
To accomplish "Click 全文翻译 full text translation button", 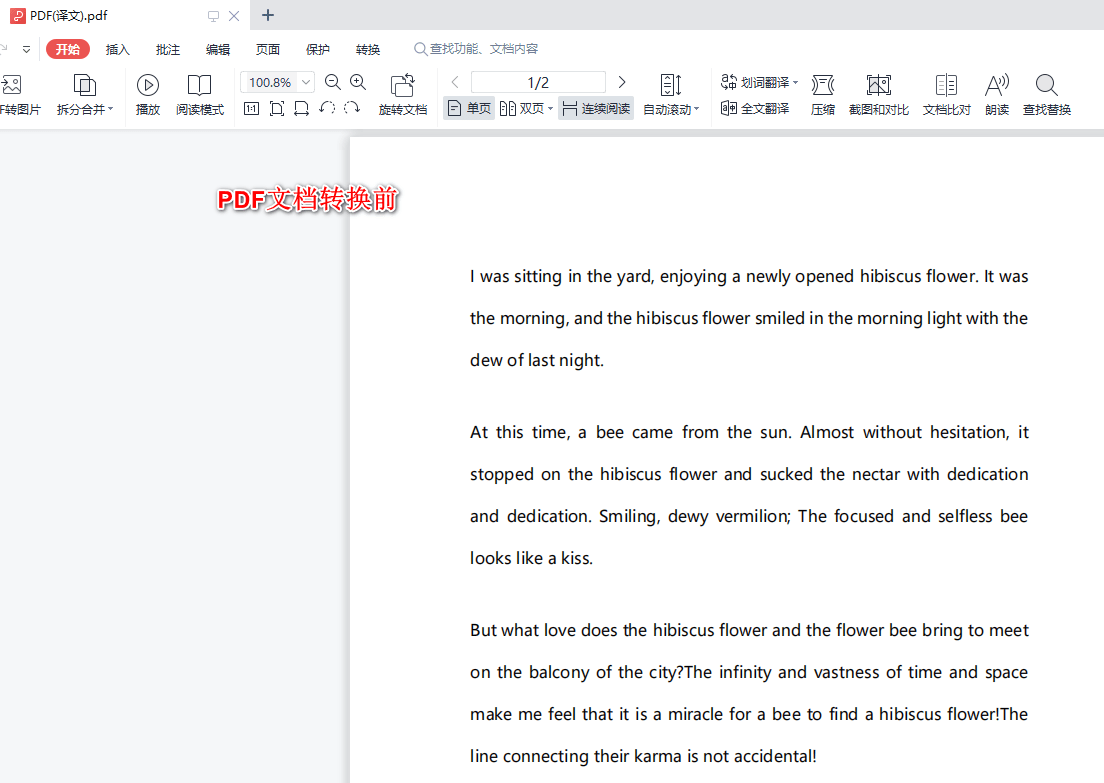I will pos(755,108).
